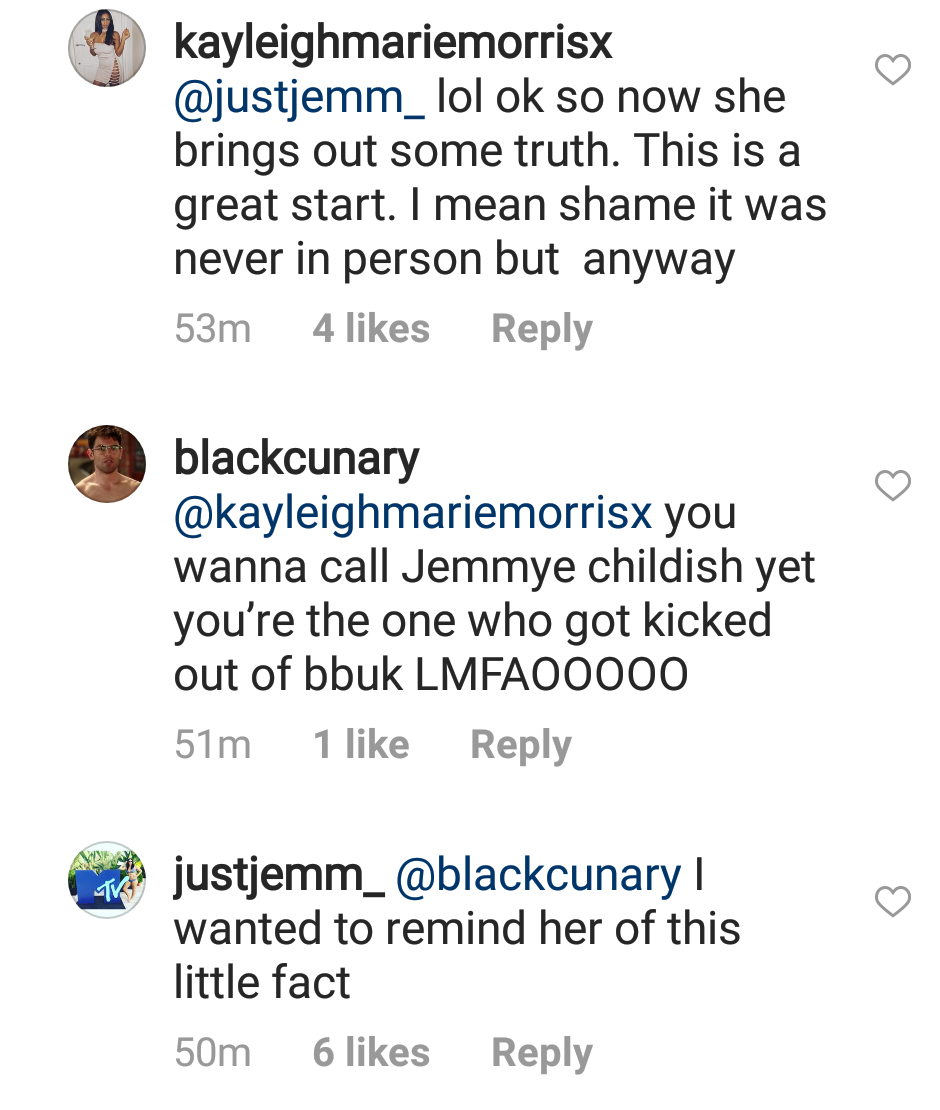
Task: Open the kayleighmariemorrisx username heading
Action: [x=393, y=44]
